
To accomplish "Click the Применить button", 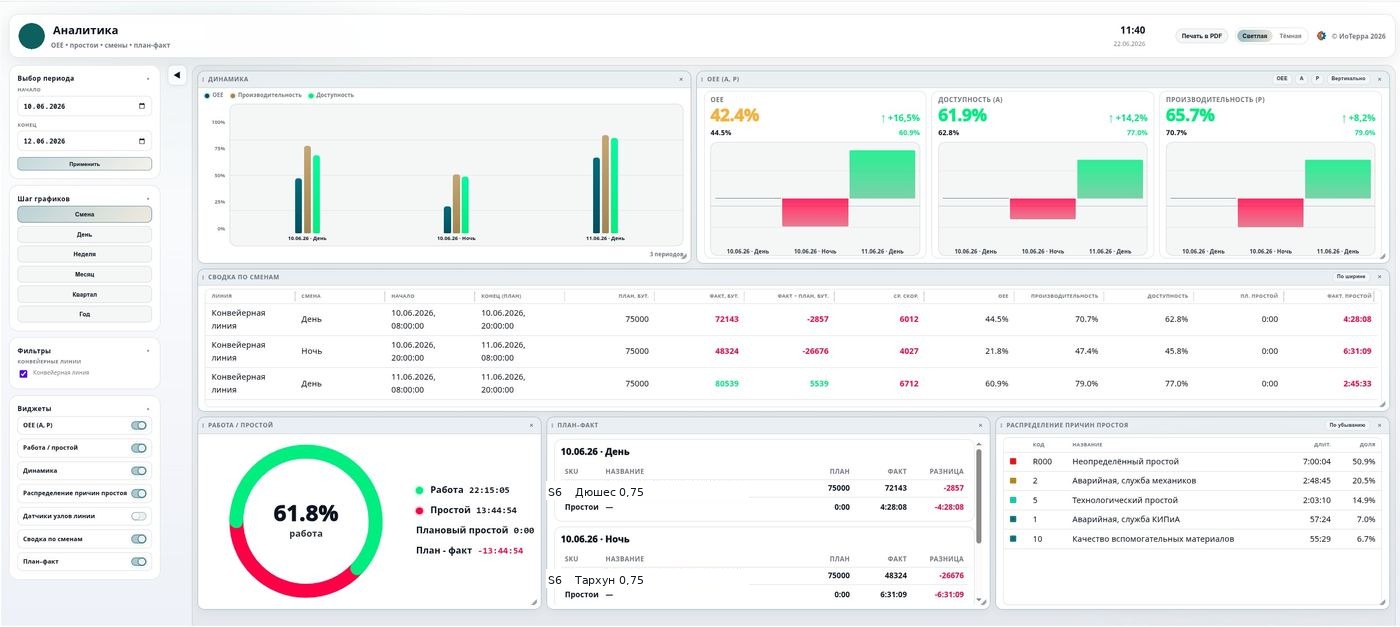I will pyautogui.click(x=85, y=164).
